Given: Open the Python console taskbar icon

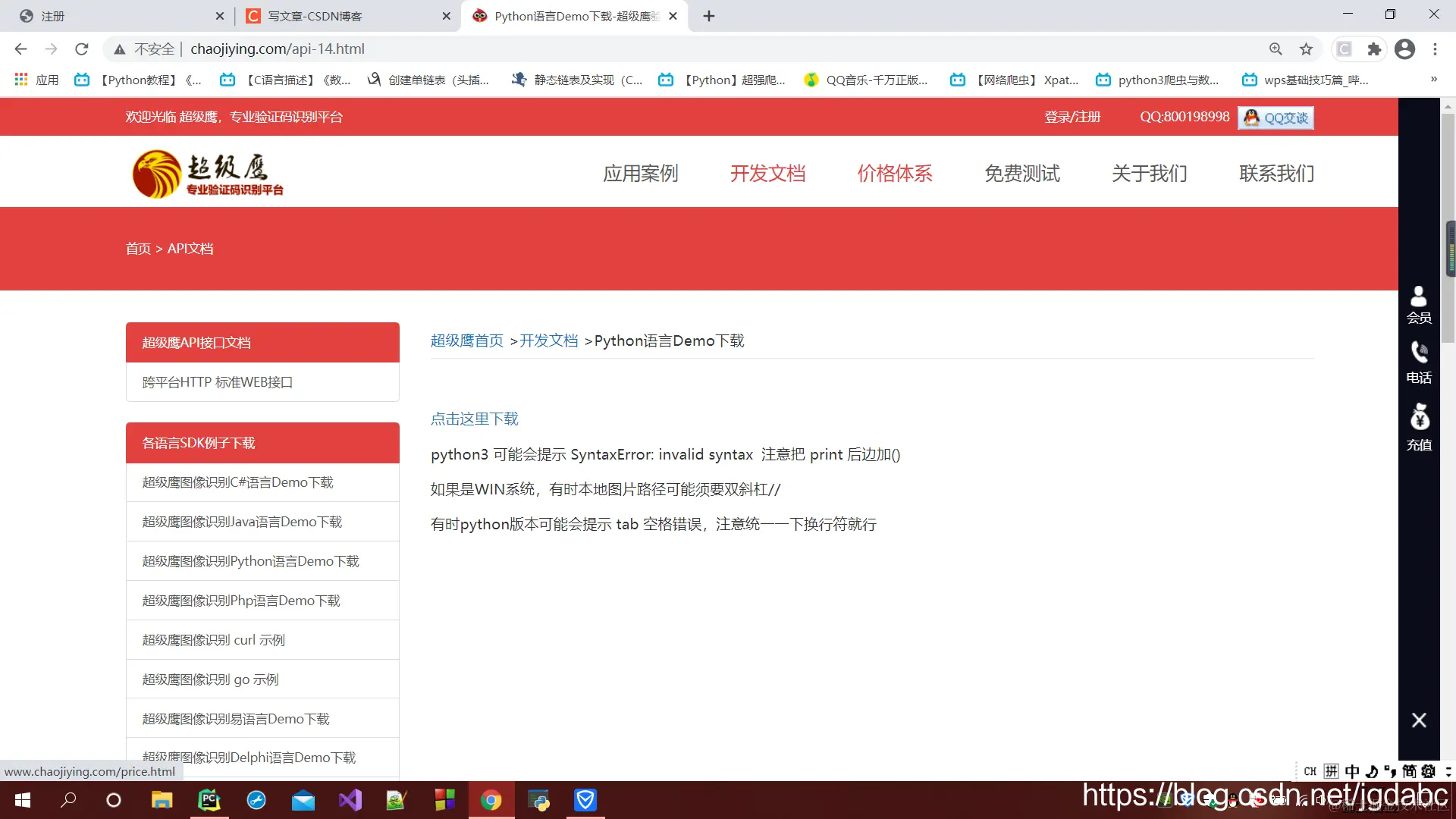Looking at the screenshot, I should [x=539, y=800].
